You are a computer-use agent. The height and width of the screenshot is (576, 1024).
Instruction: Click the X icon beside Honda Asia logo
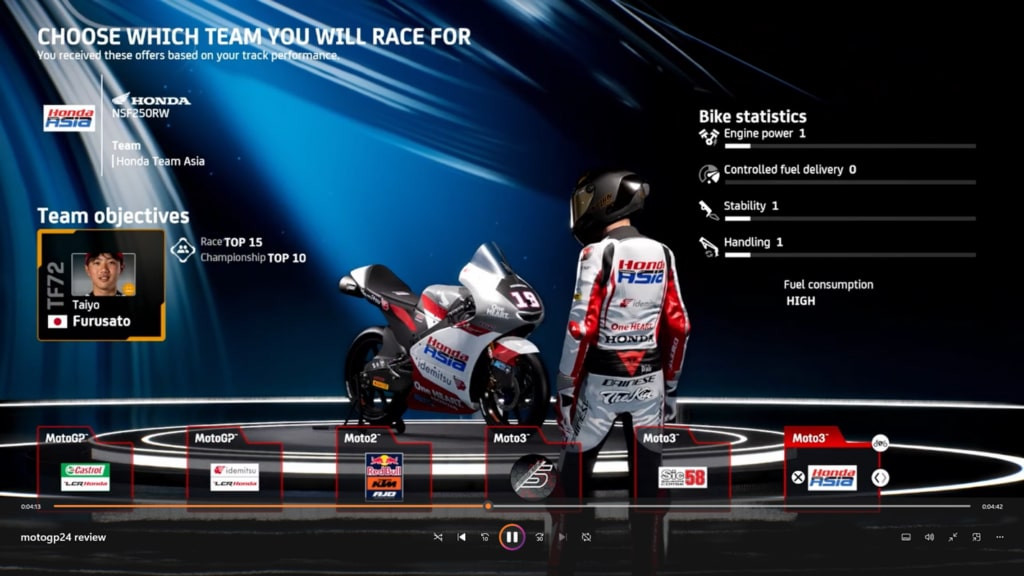pyautogui.click(x=798, y=477)
